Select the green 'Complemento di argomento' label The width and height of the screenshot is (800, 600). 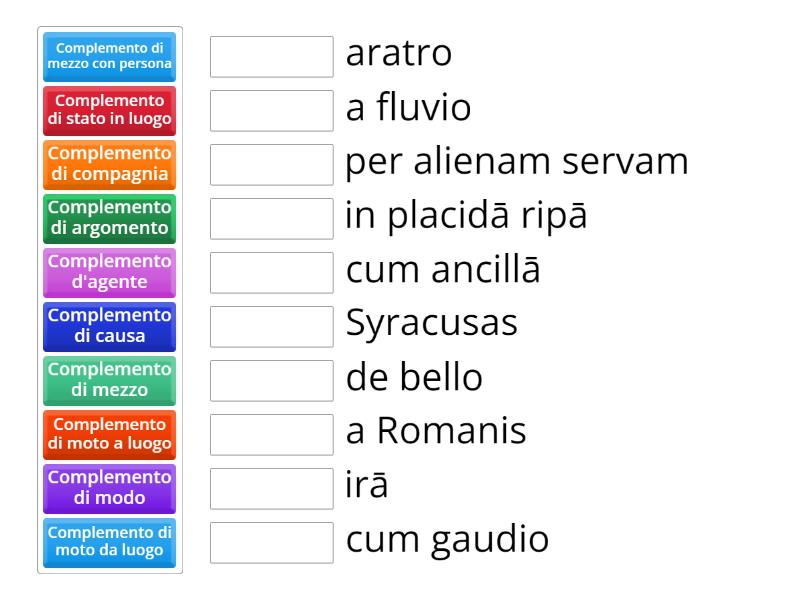coord(109,219)
